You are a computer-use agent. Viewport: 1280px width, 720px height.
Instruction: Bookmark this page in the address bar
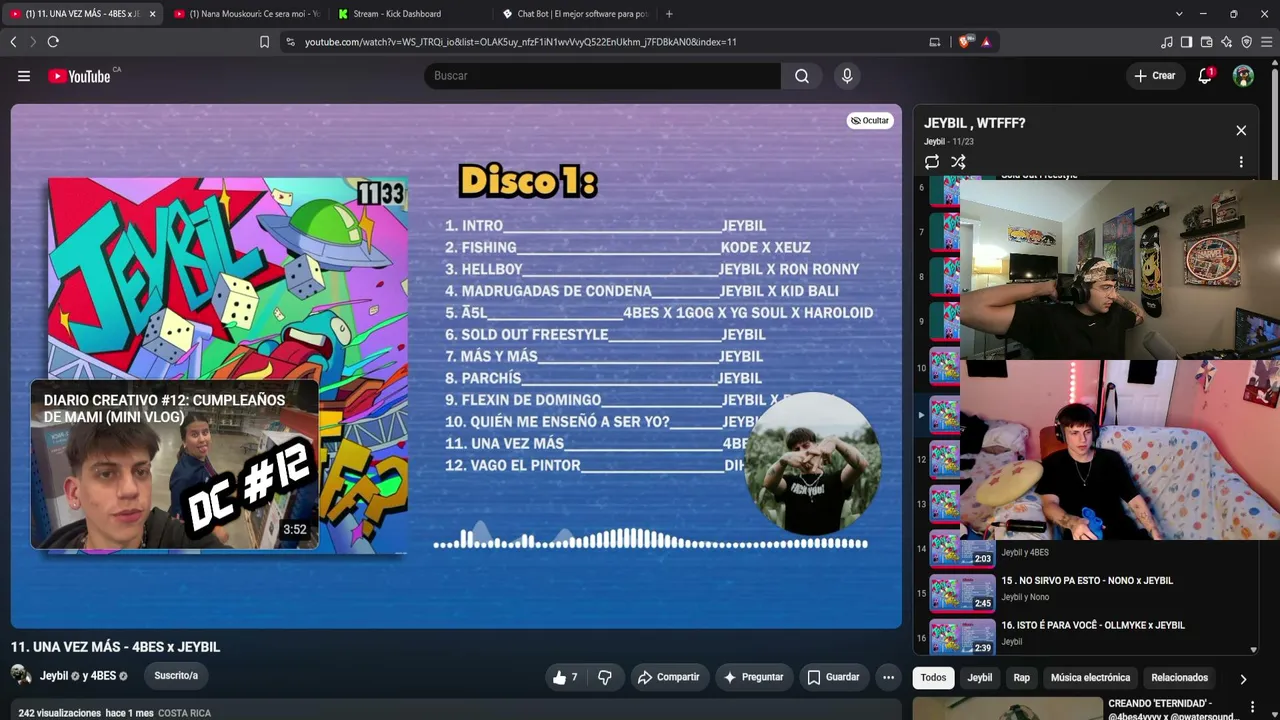click(264, 42)
